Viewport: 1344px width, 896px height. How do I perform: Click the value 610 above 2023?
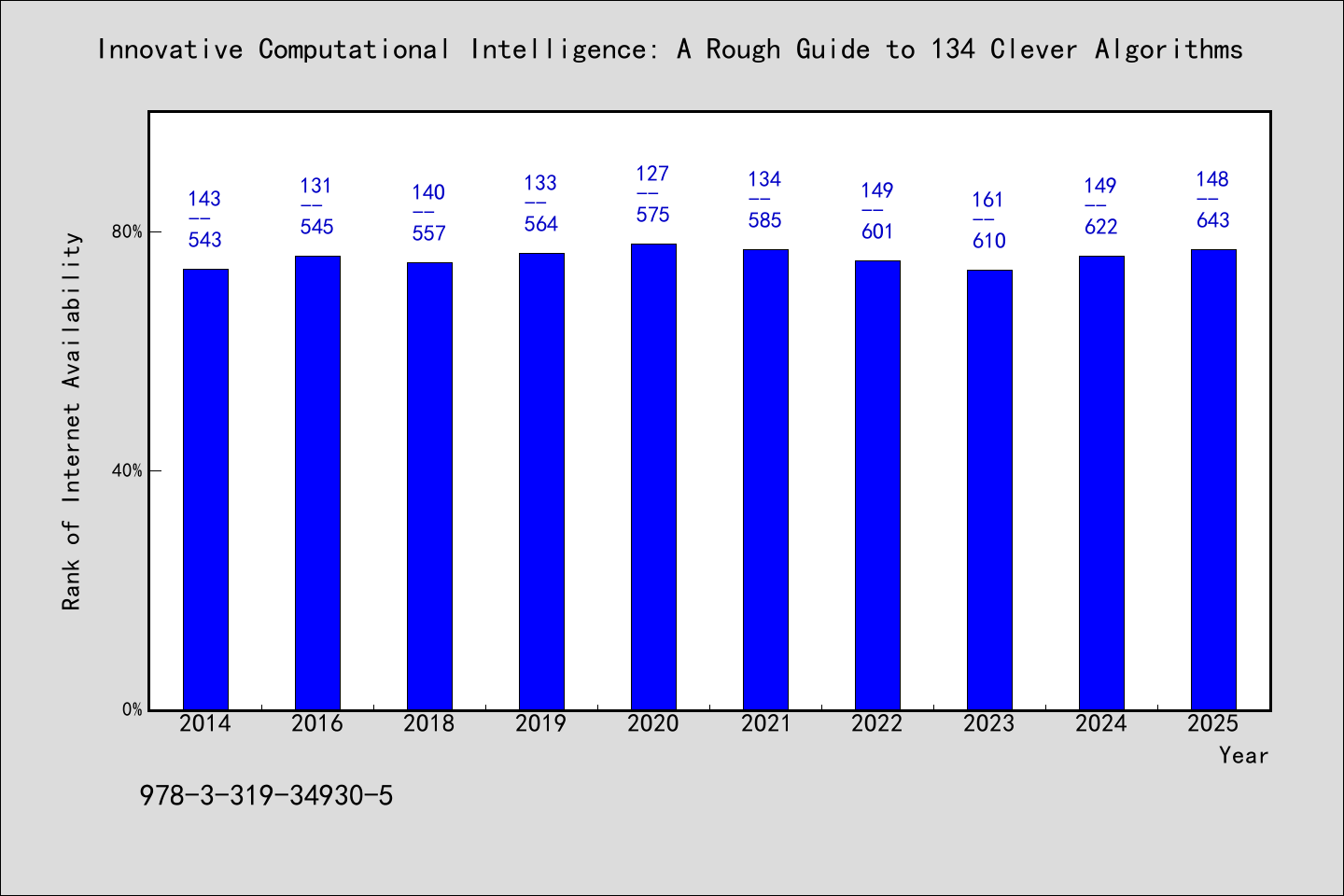pos(989,241)
